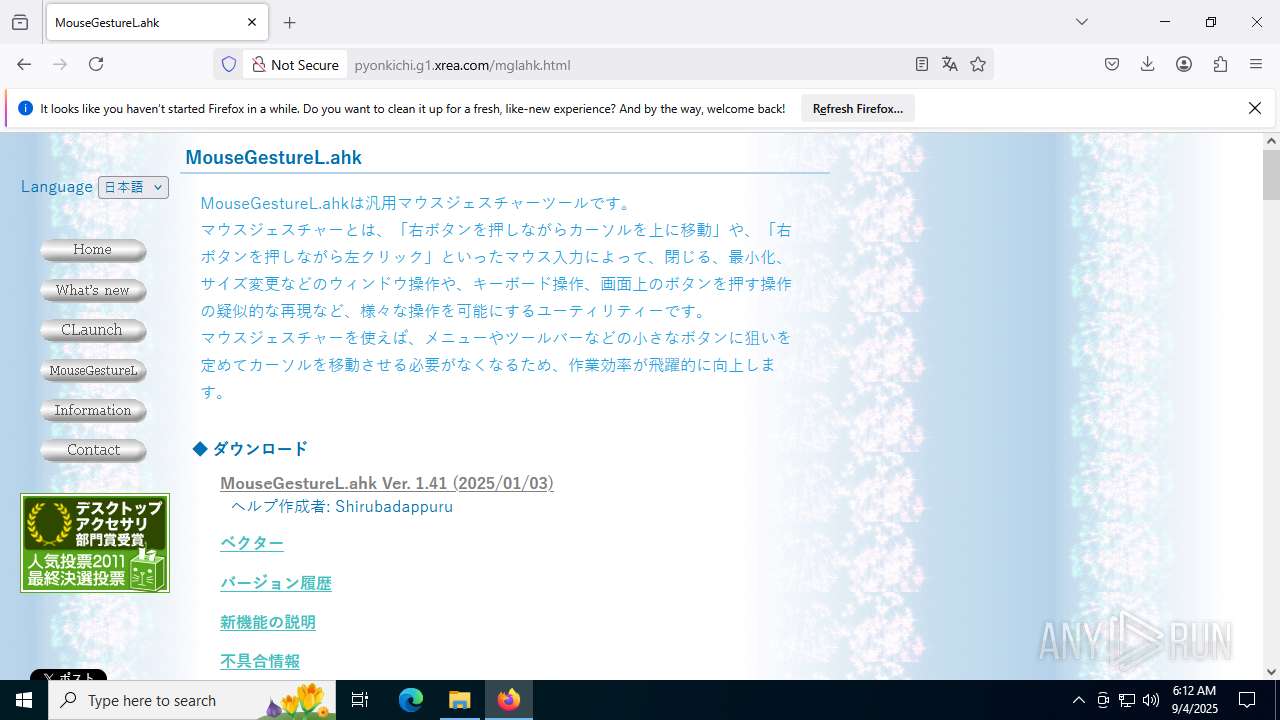Screen dimensions: 1280x720
Task: Open the translate page icon
Action: tap(950, 64)
